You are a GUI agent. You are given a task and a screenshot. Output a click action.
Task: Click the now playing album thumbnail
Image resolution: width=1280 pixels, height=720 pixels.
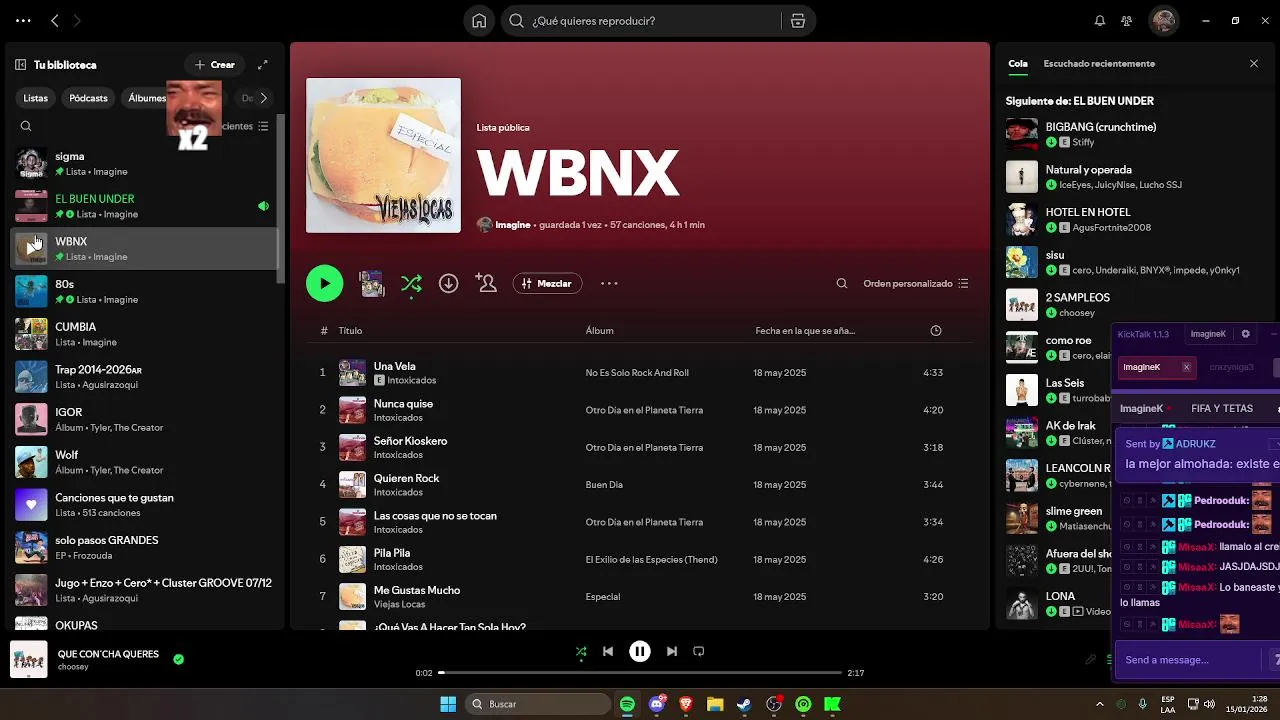coord(29,660)
